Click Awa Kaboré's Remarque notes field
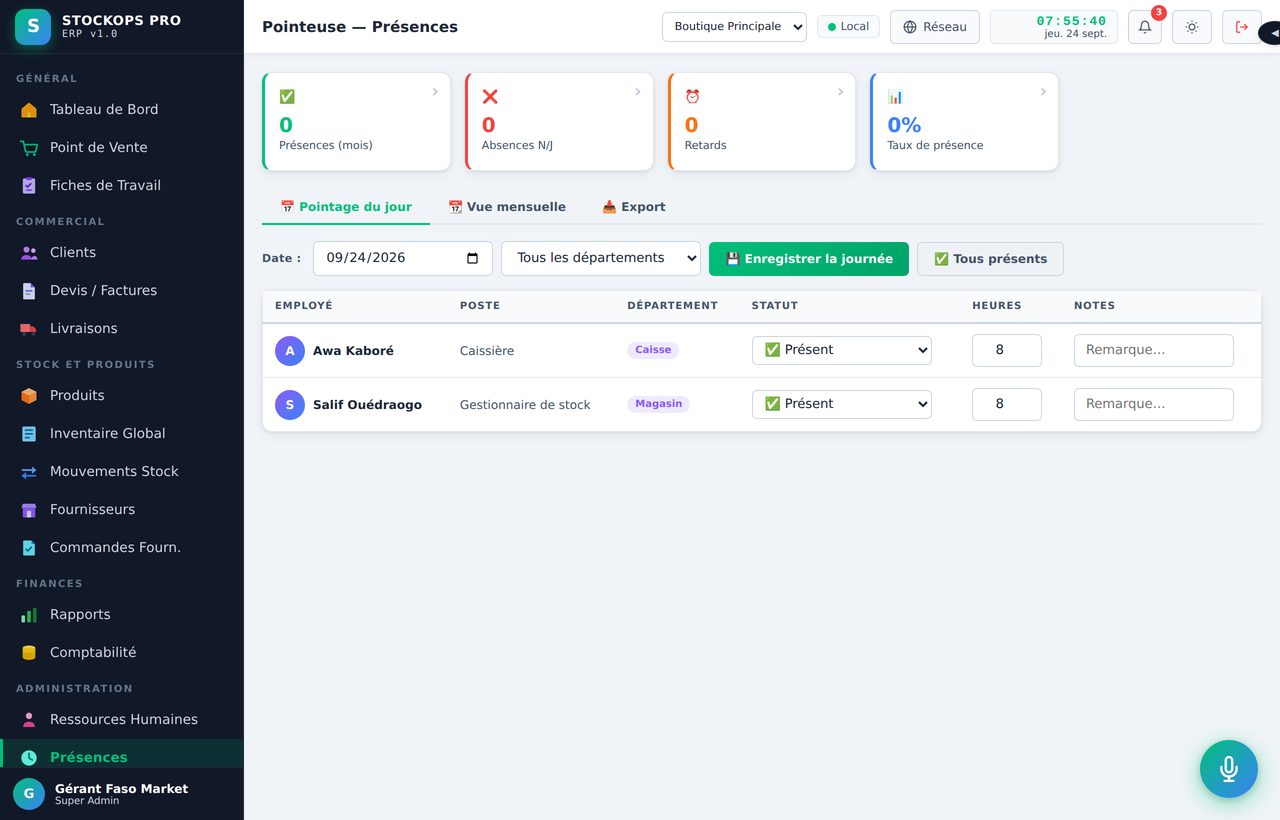 1154,350
